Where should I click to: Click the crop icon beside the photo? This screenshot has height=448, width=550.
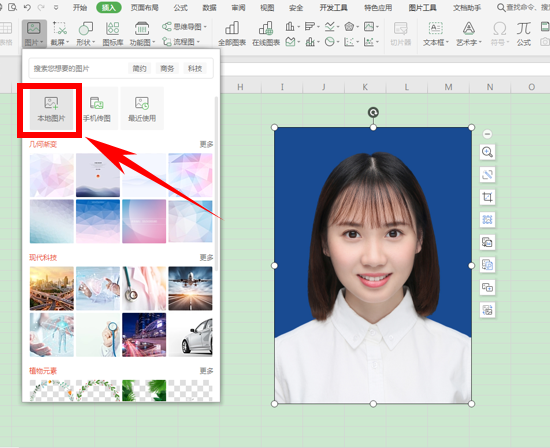(x=487, y=197)
